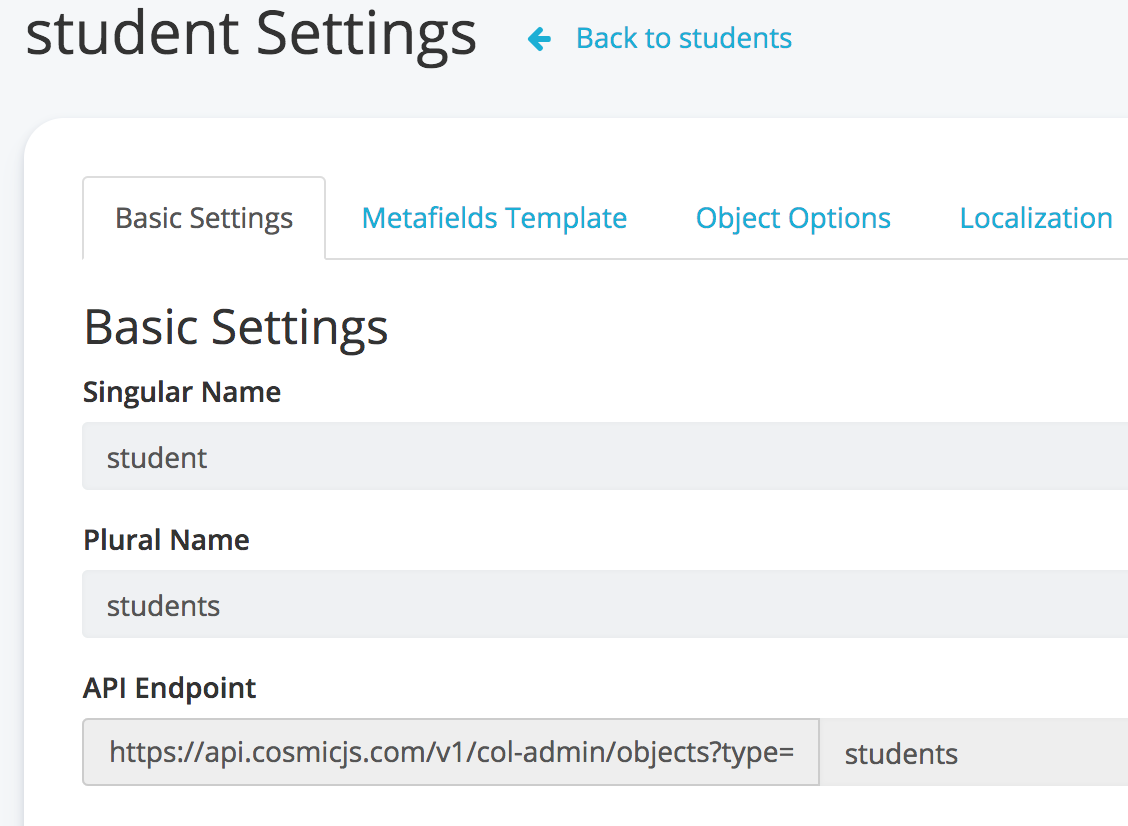This screenshot has height=826, width=1128.
Task: Click the API Endpoint label
Action: [169, 688]
